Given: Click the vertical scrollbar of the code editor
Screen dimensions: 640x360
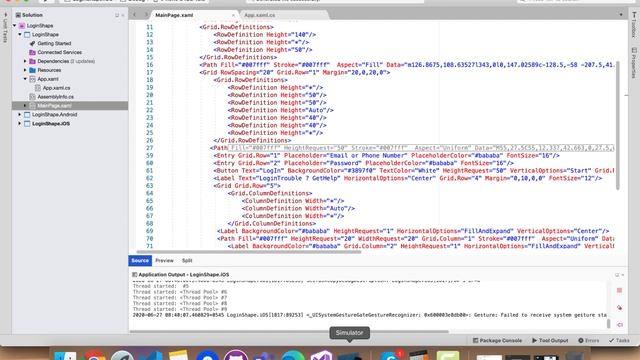Looking at the screenshot, I should (618, 125).
